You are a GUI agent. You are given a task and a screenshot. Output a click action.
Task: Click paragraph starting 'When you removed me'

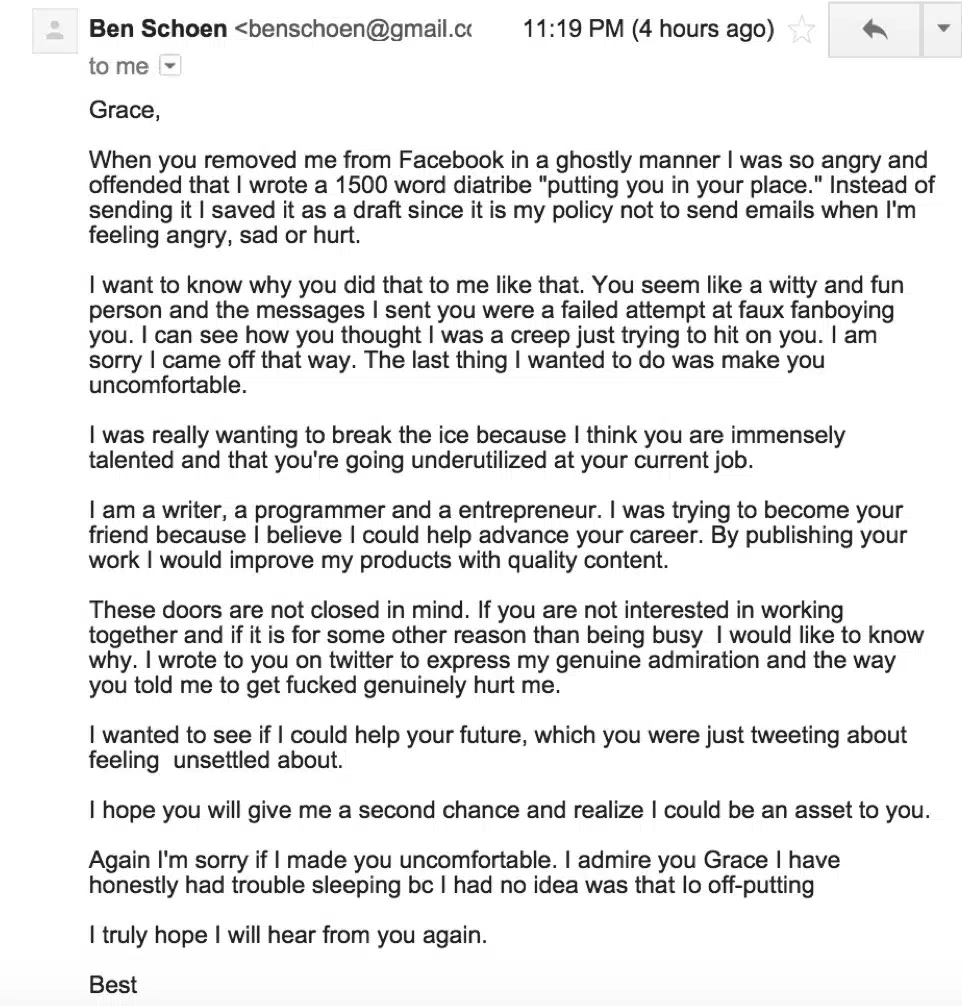[511, 198]
